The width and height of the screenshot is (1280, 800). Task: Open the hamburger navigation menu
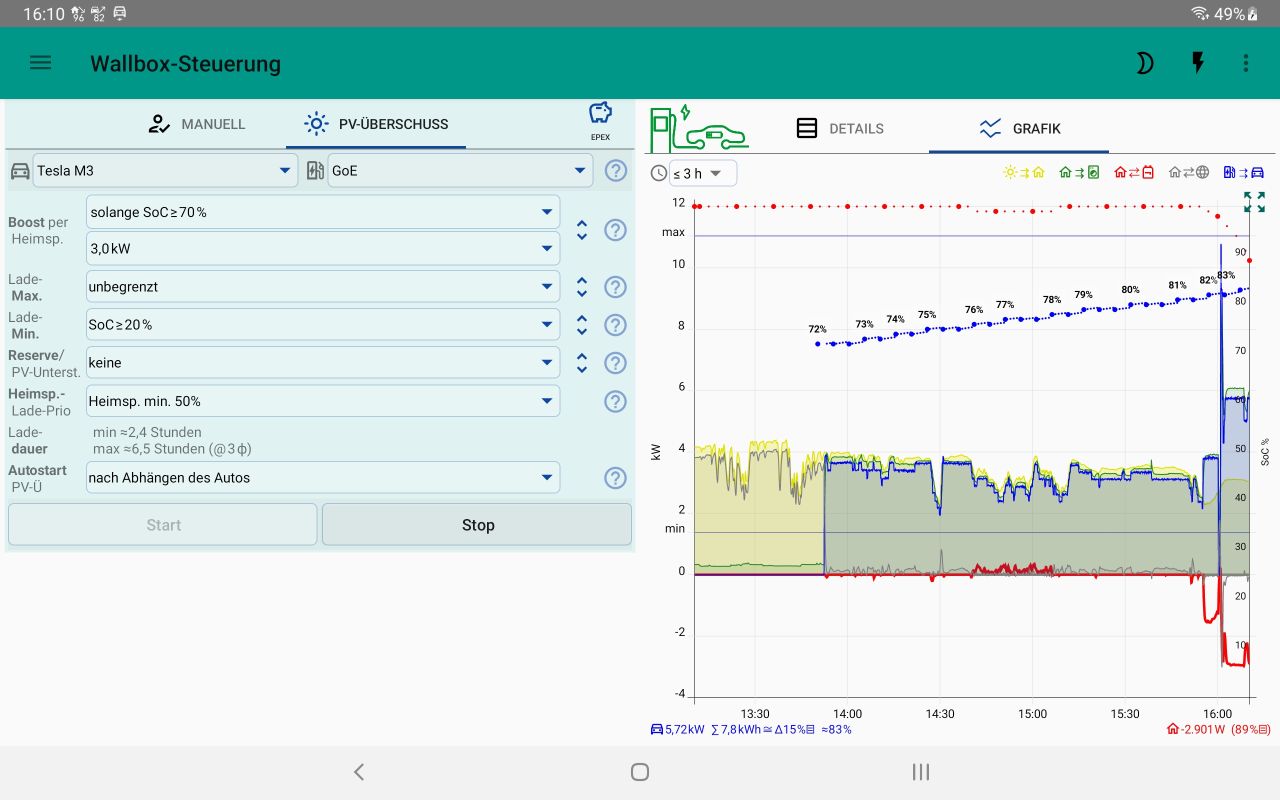click(x=40, y=63)
